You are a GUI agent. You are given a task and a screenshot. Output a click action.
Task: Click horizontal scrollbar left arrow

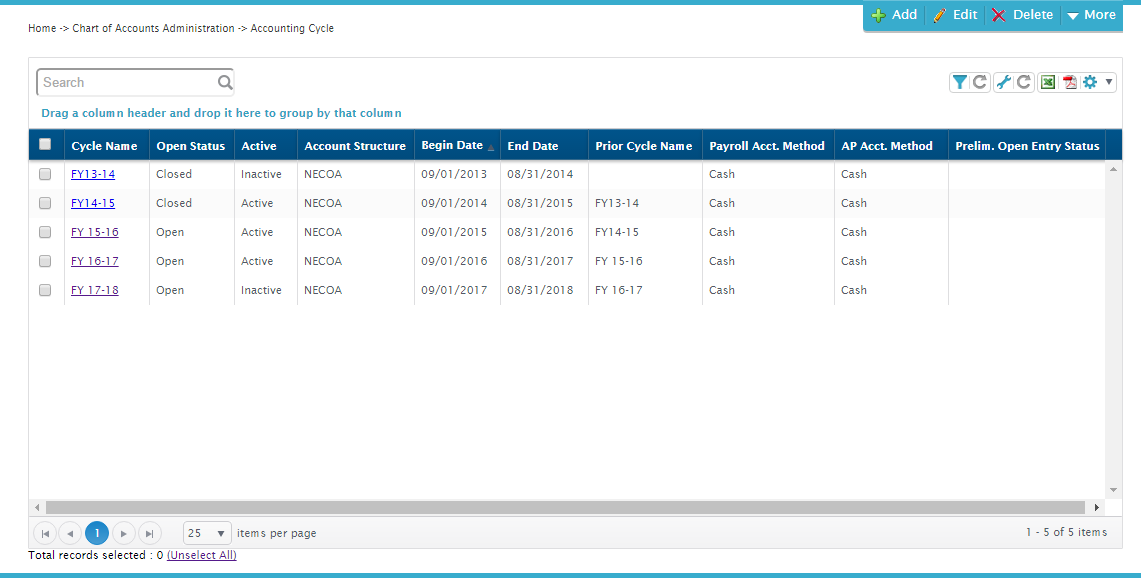click(x=37, y=507)
